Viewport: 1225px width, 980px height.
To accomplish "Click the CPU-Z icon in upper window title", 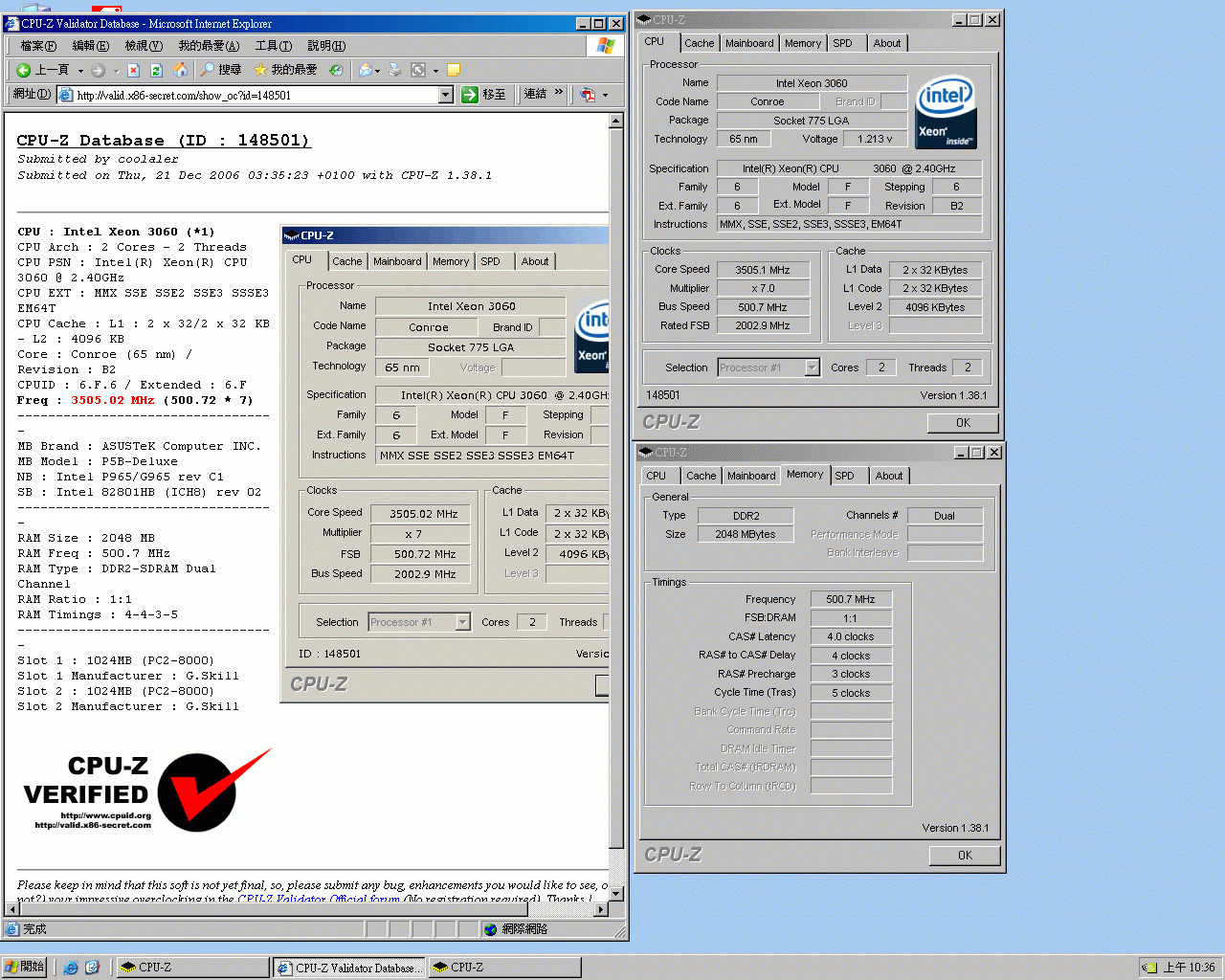I will (x=644, y=19).
